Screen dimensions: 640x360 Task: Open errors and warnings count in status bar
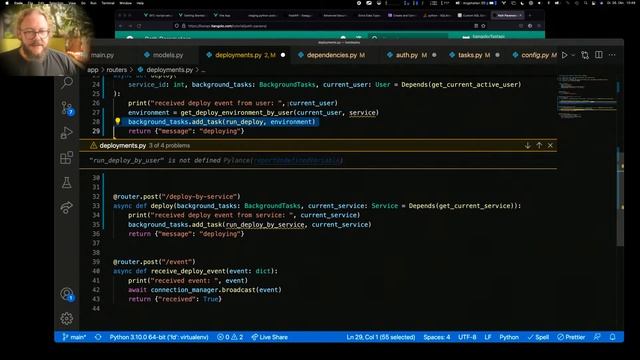point(230,337)
